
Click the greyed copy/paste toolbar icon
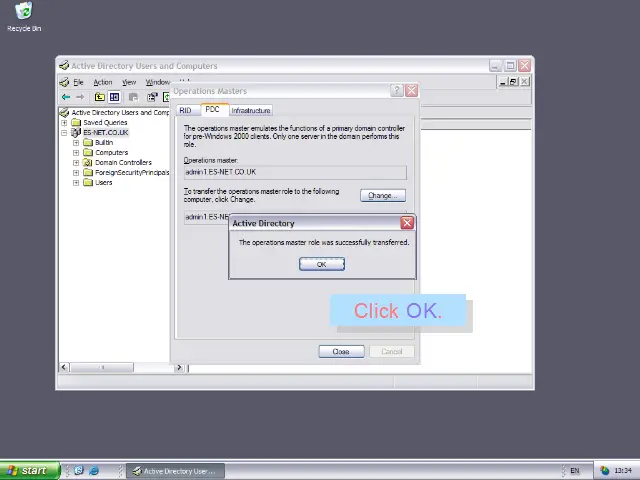[x=133, y=97]
